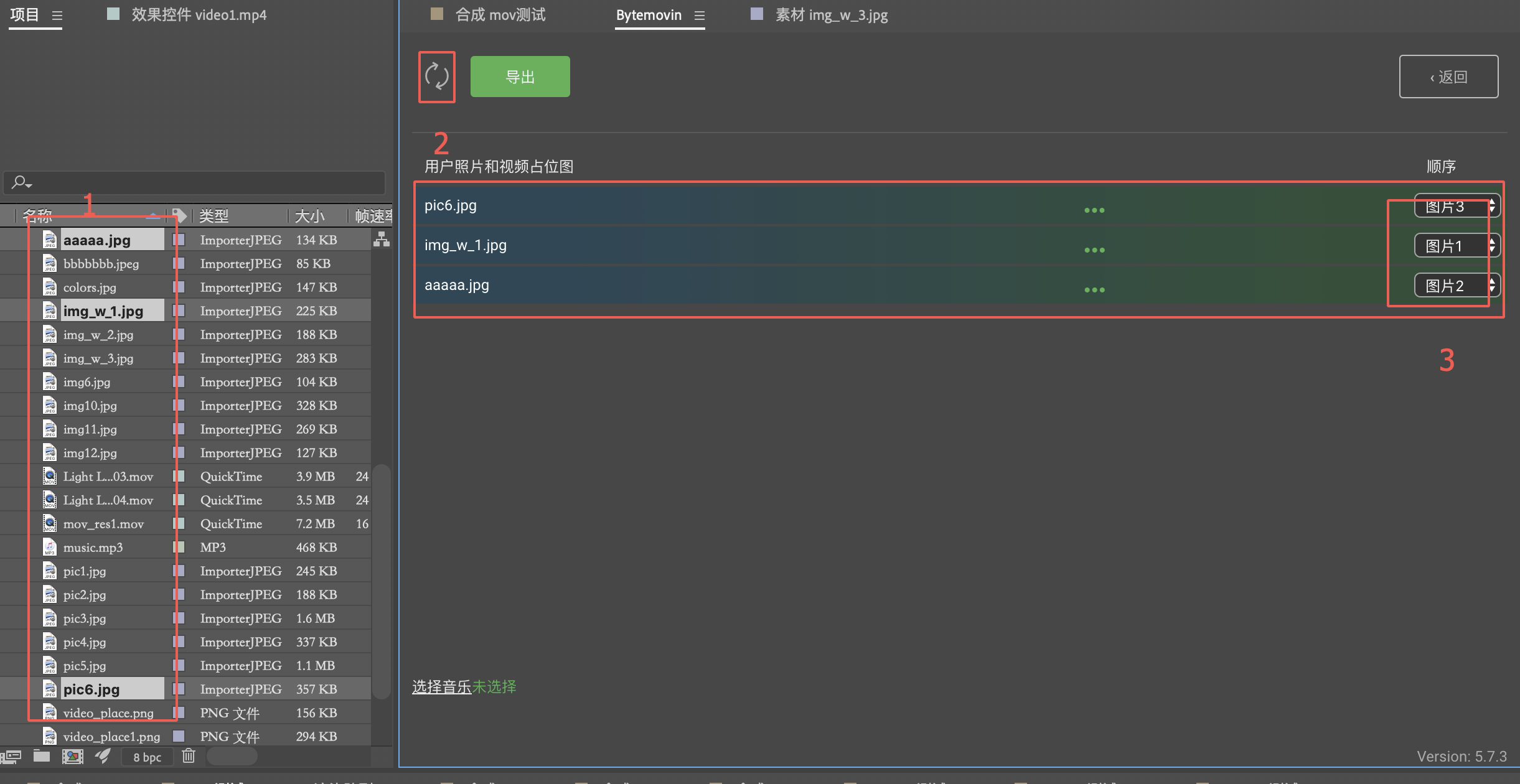Screen dimensions: 1520x784
Task: Click the MP3 file icon for music.mp3
Action: tap(50, 547)
